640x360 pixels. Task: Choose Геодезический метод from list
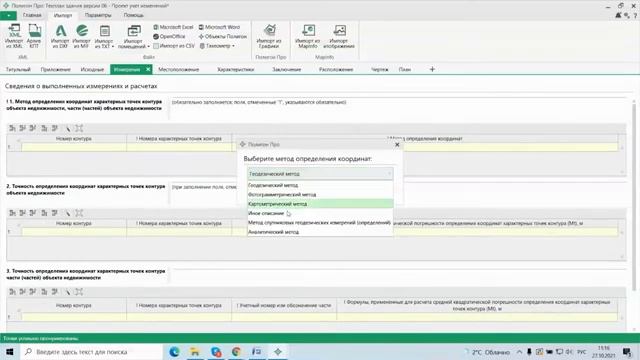[320, 185]
